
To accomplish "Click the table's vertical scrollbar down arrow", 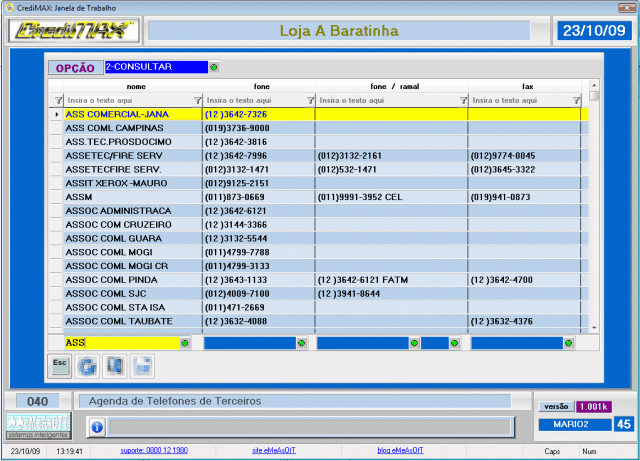I will click(594, 327).
